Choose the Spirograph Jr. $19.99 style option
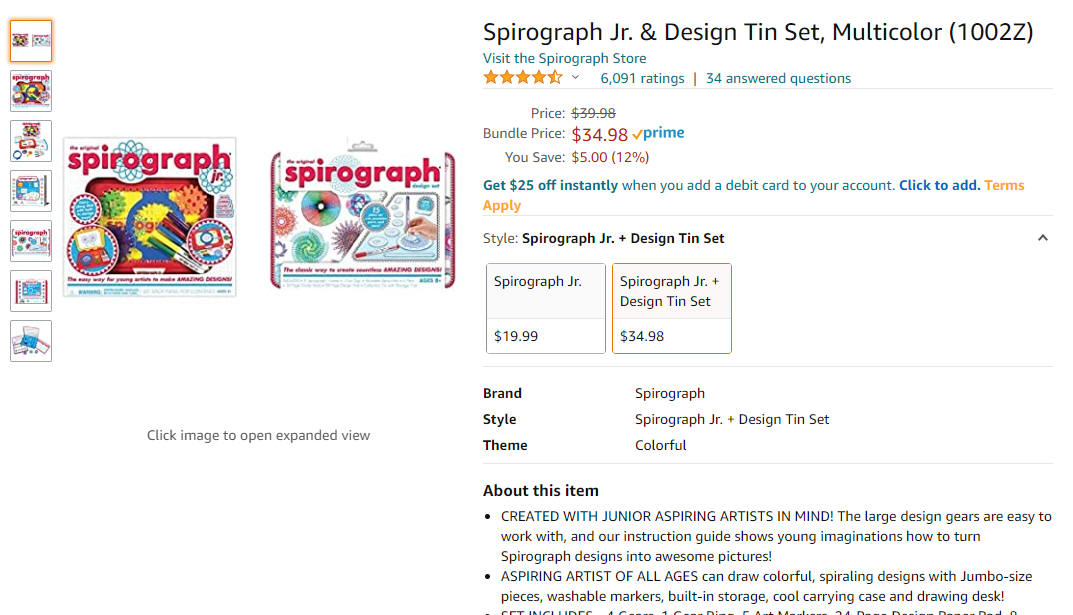1073x615 pixels. pyautogui.click(x=545, y=309)
